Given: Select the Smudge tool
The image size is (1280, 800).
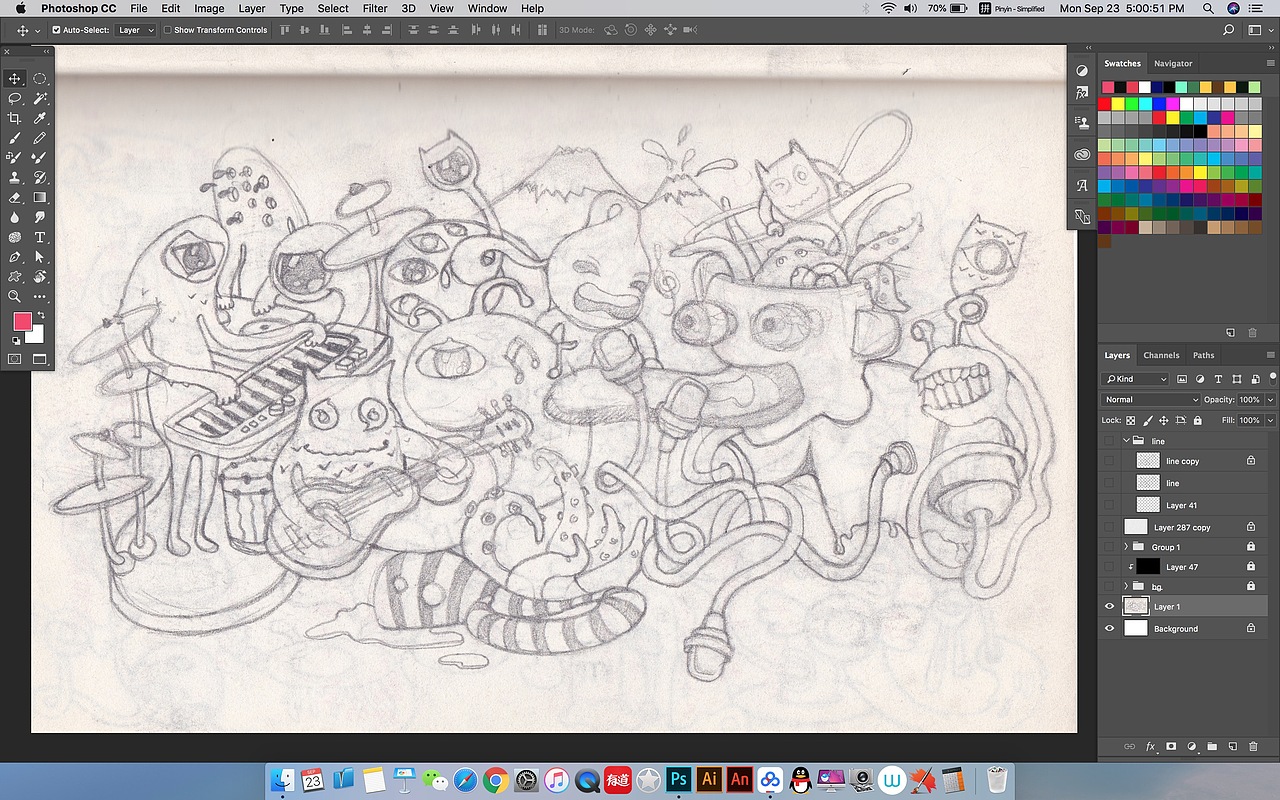Looking at the screenshot, I should (40, 217).
